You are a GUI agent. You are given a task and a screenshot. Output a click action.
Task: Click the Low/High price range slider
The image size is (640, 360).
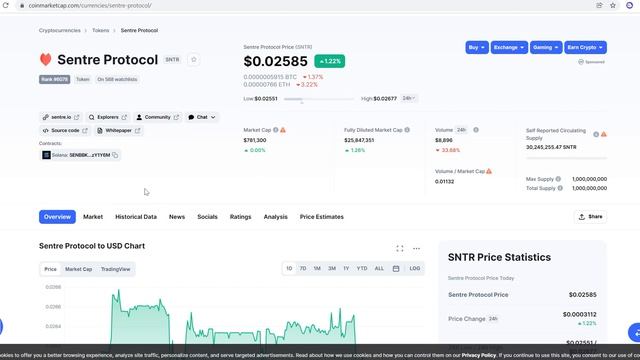[x=319, y=99]
